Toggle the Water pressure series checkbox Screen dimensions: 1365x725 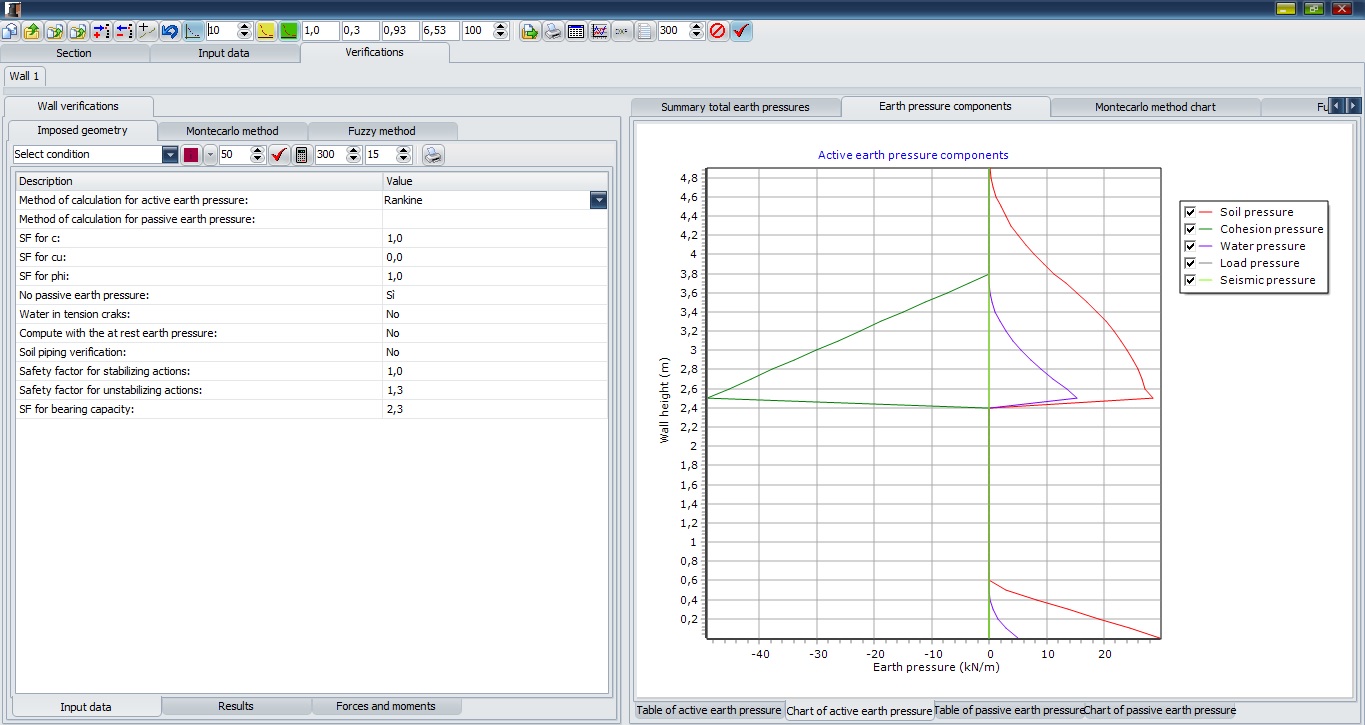point(1190,246)
